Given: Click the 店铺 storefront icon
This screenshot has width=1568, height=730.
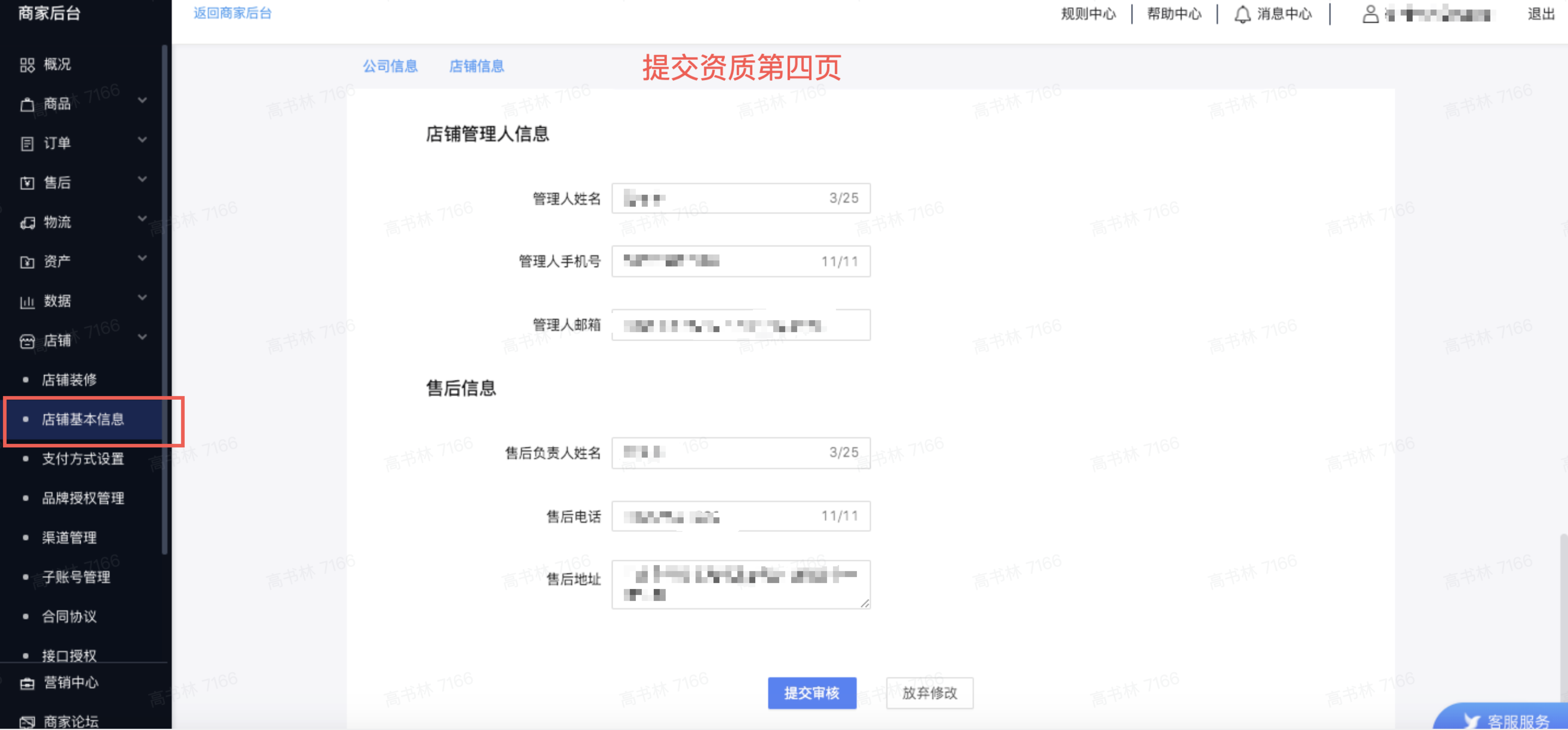Looking at the screenshot, I should 27,341.
